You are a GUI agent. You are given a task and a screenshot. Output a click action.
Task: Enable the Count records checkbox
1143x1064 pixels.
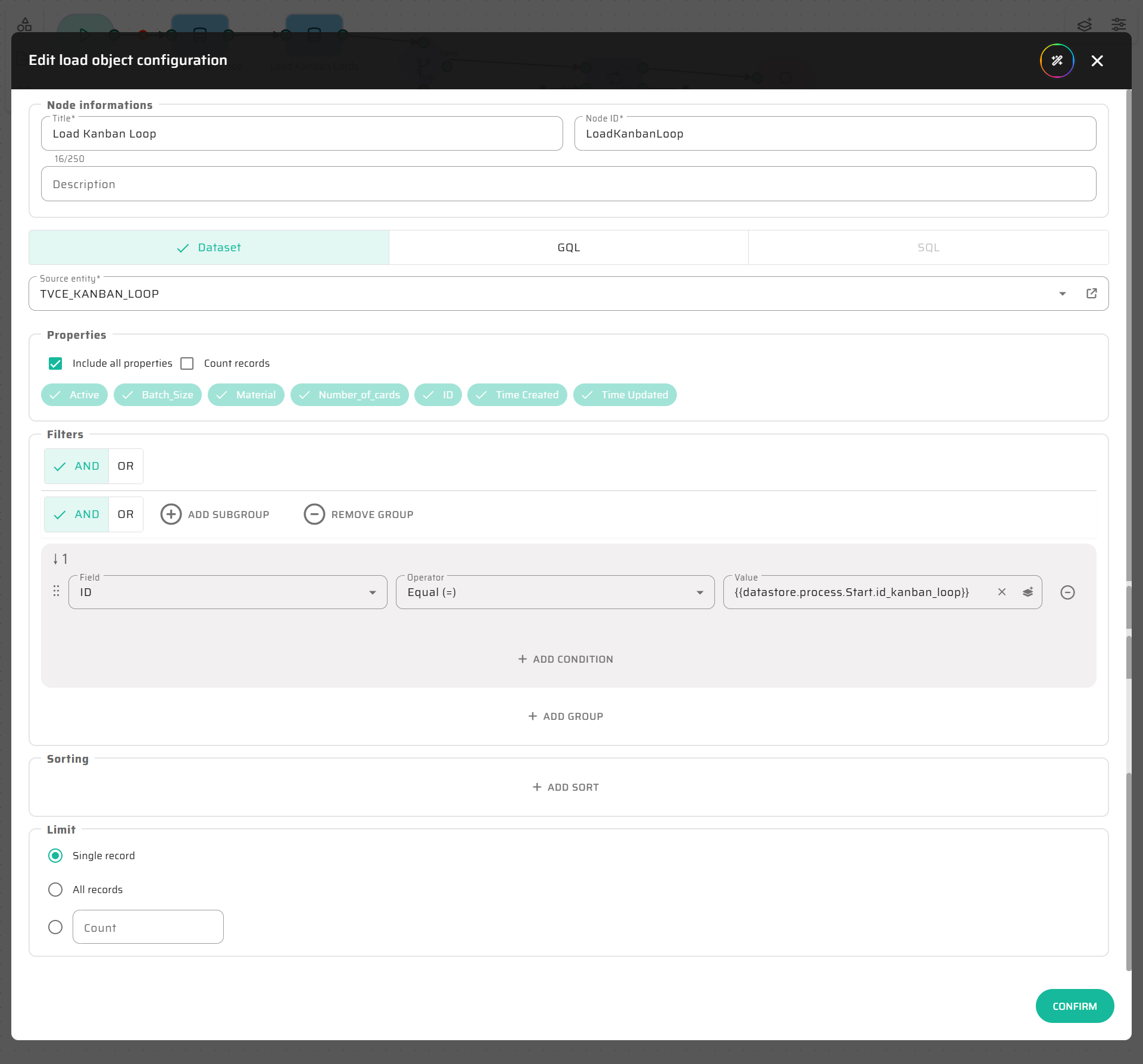pyautogui.click(x=187, y=363)
